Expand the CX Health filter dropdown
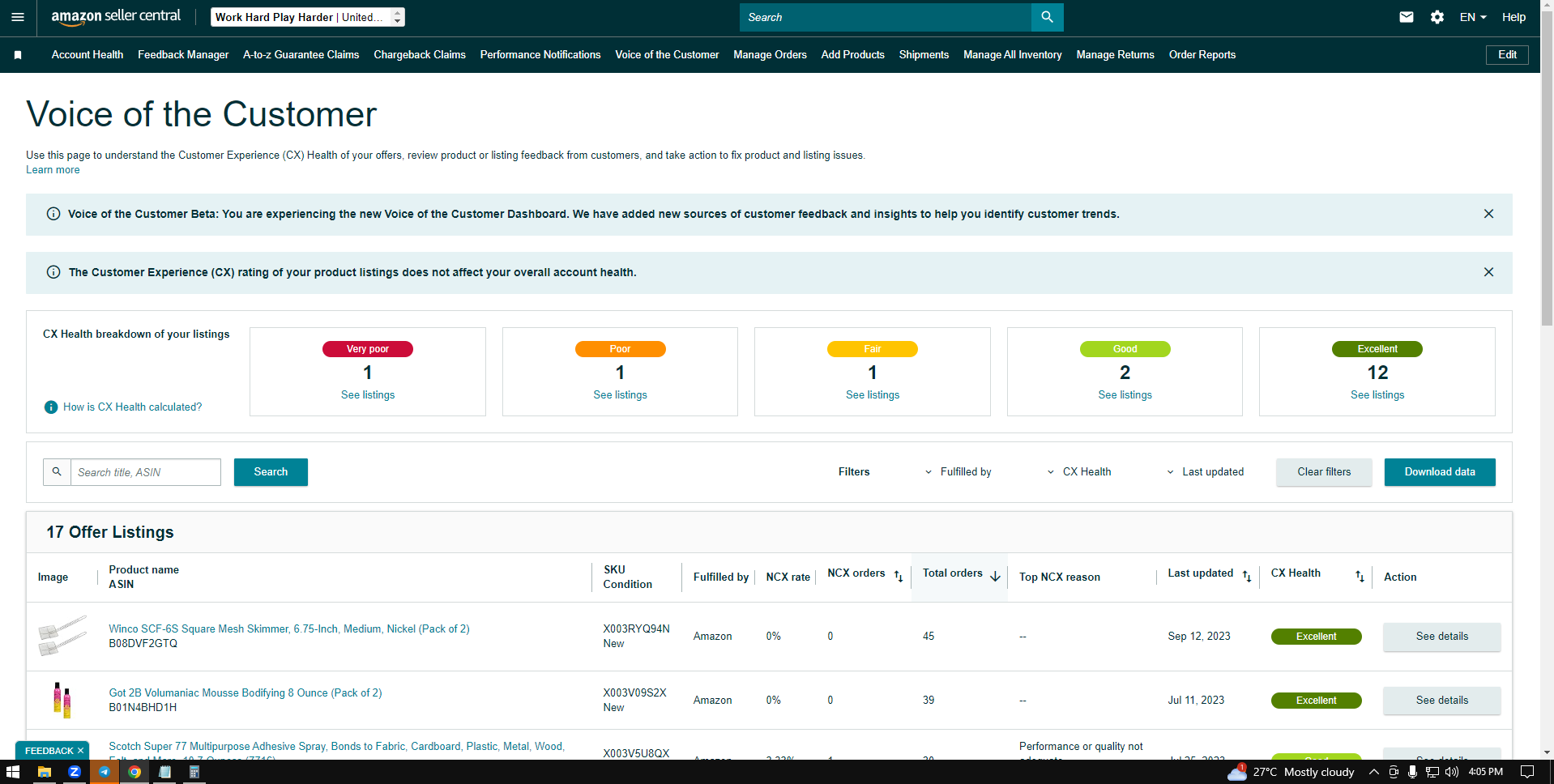This screenshot has height=784, width=1554. coord(1079,472)
